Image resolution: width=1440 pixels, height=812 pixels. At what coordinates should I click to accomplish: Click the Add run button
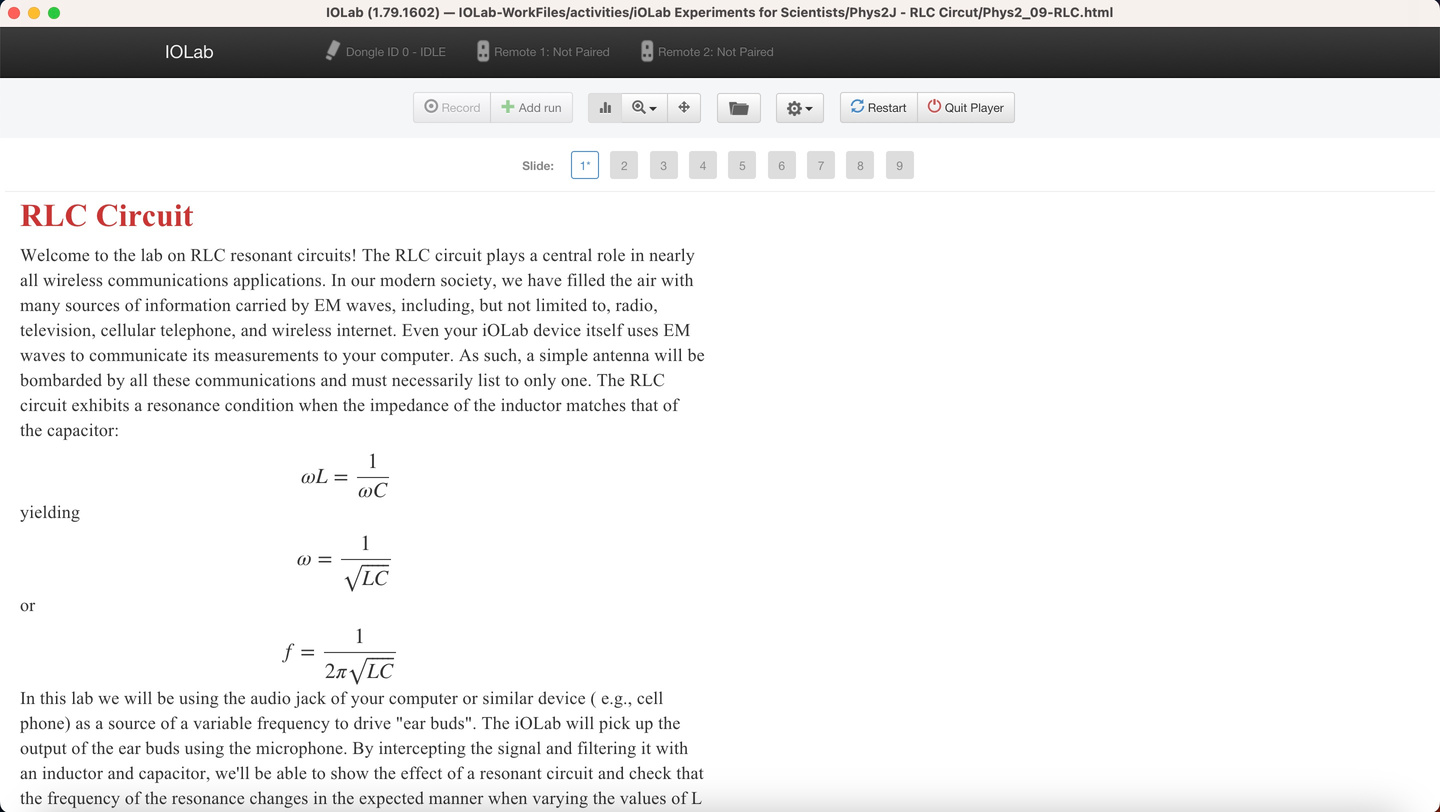pos(532,108)
